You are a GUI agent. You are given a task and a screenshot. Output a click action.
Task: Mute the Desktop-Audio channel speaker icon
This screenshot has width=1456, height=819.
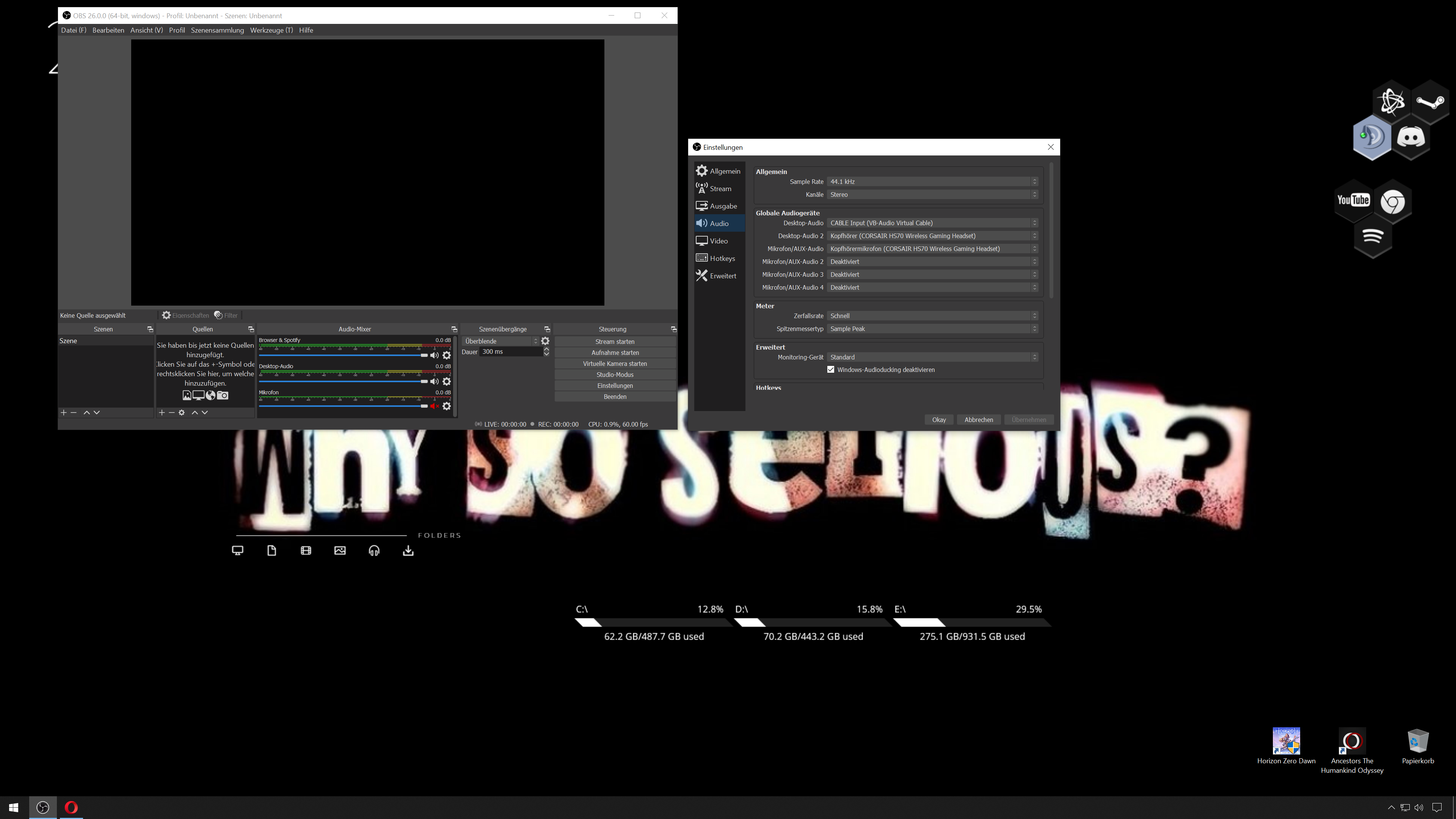pos(434,381)
